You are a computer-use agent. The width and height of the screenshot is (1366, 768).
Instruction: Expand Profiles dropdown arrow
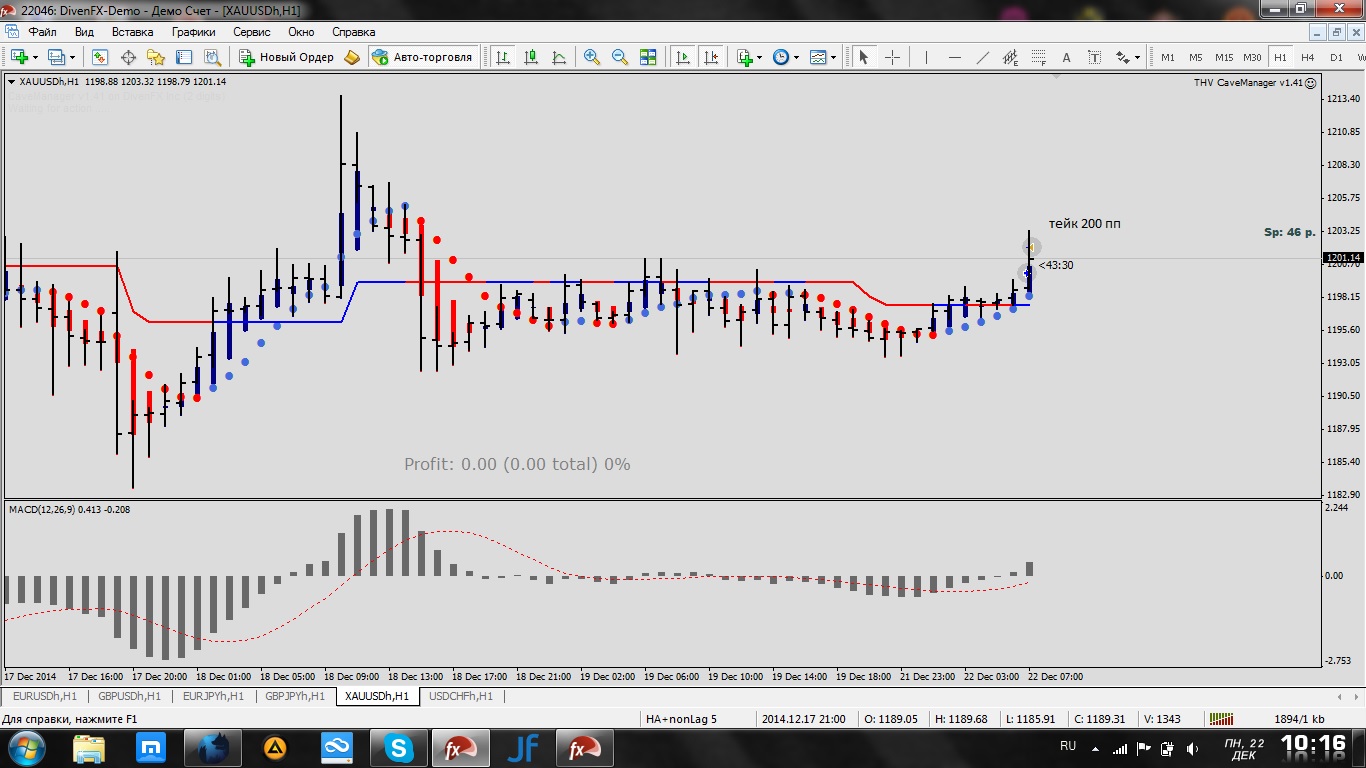click(x=72, y=58)
